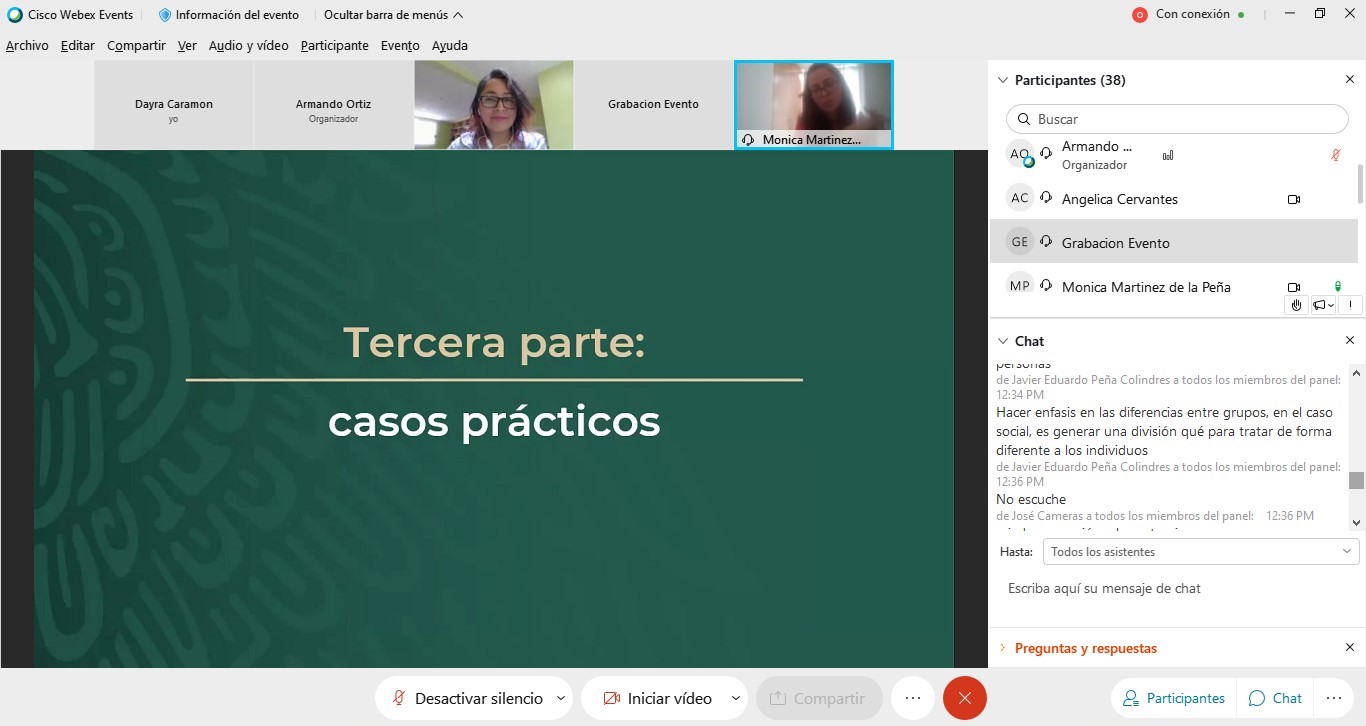
Task: Toggle Ocultar barra de menús
Action: pyautogui.click(x=393, y=15)
